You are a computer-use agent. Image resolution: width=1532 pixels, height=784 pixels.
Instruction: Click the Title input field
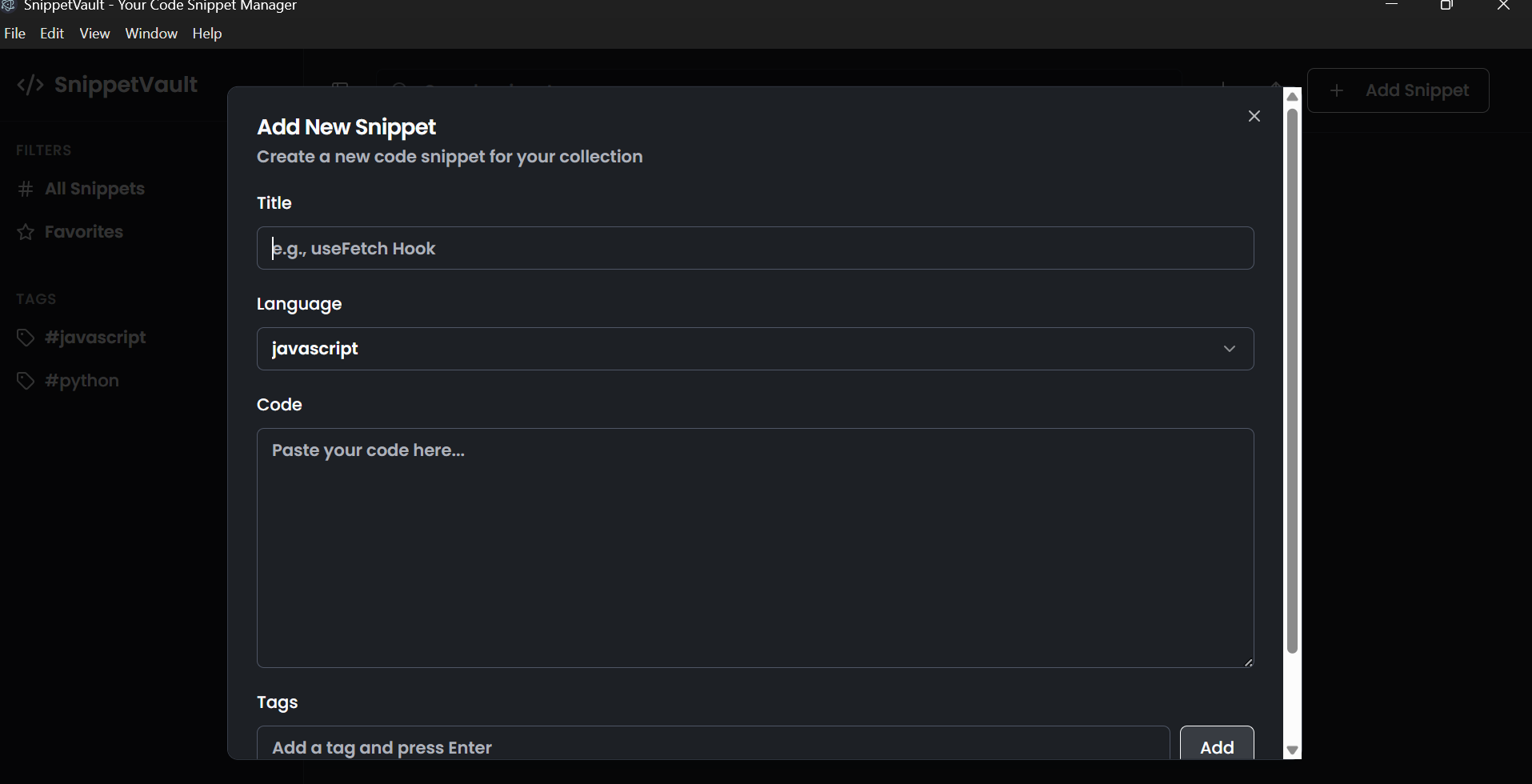[754, 248]
